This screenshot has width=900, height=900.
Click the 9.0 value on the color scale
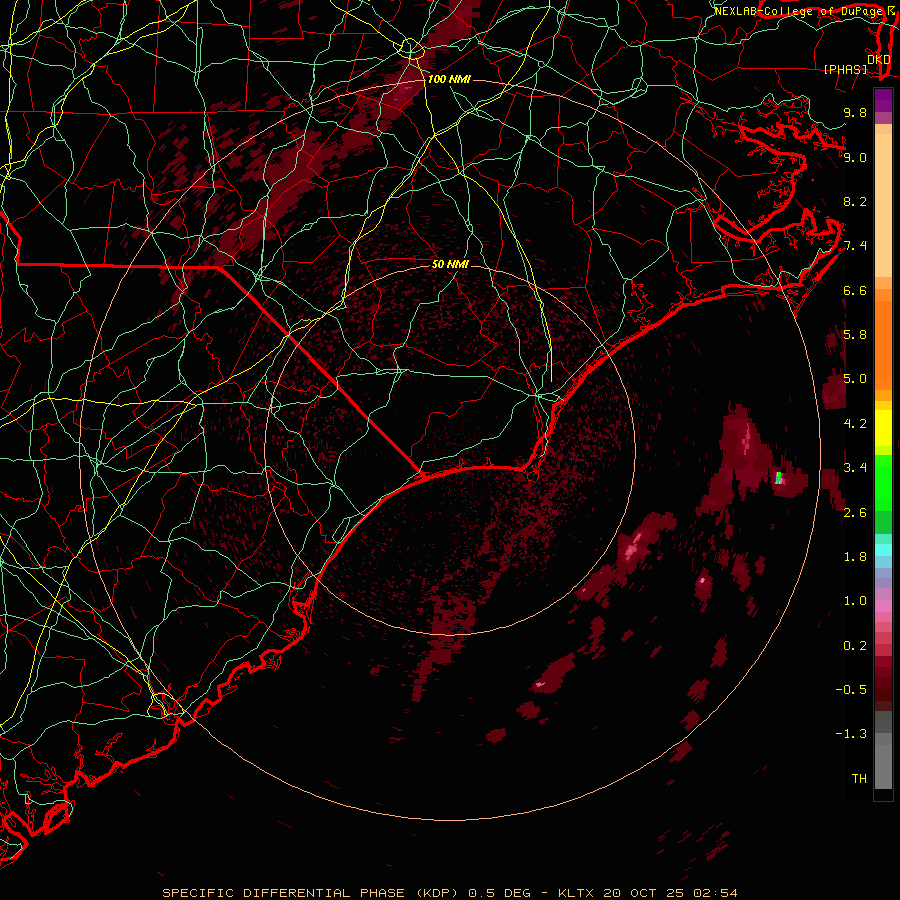click(x=855, y=157)
